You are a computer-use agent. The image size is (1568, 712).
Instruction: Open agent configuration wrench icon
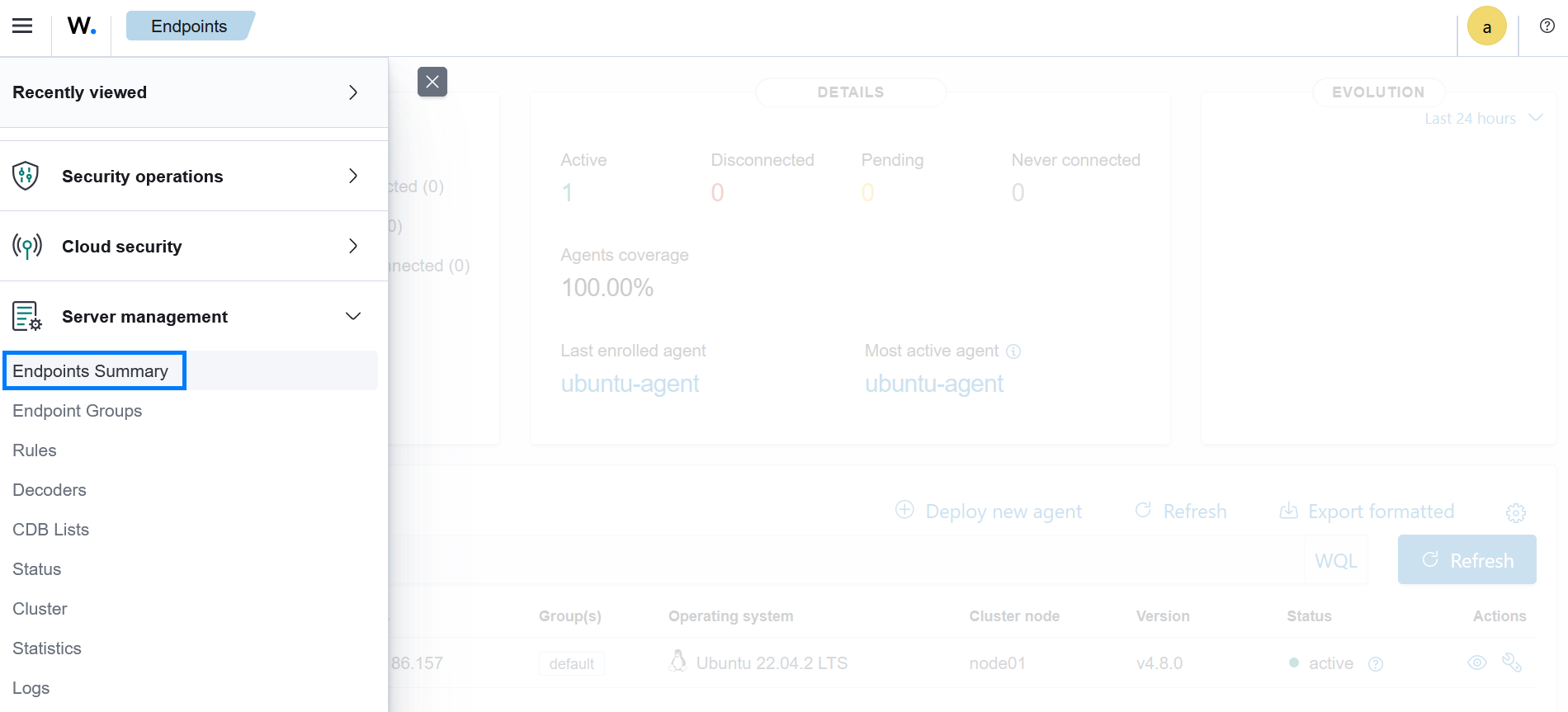[x=1511, y=662]
